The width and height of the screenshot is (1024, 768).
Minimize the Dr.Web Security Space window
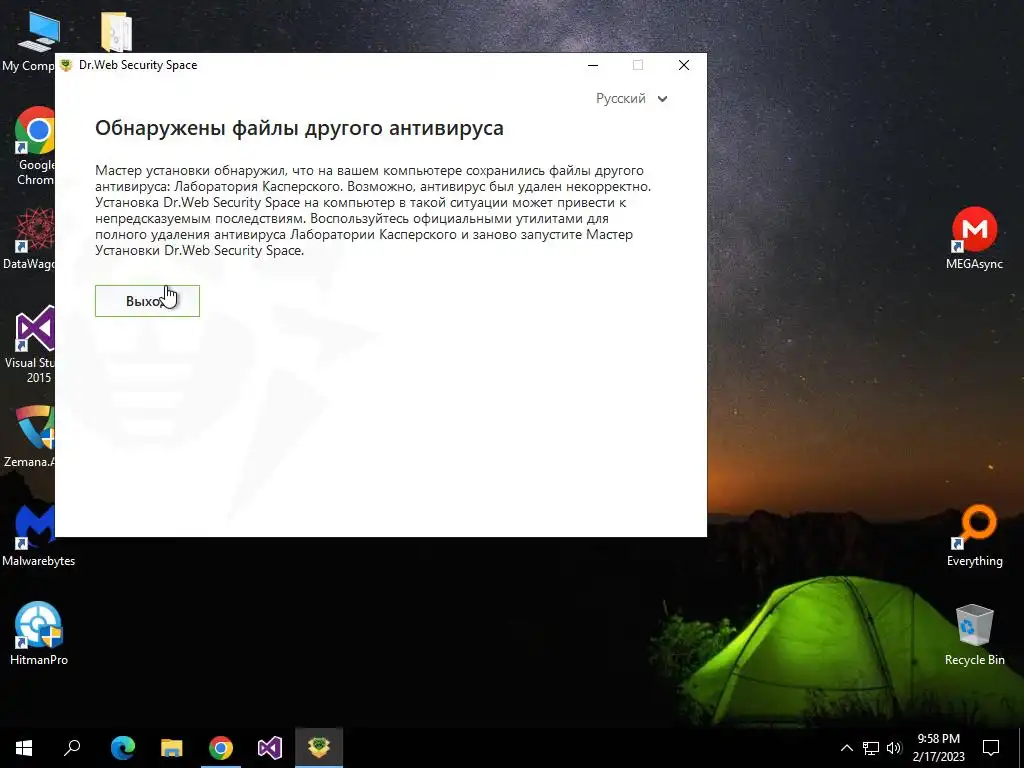click(x=593, y=65)
